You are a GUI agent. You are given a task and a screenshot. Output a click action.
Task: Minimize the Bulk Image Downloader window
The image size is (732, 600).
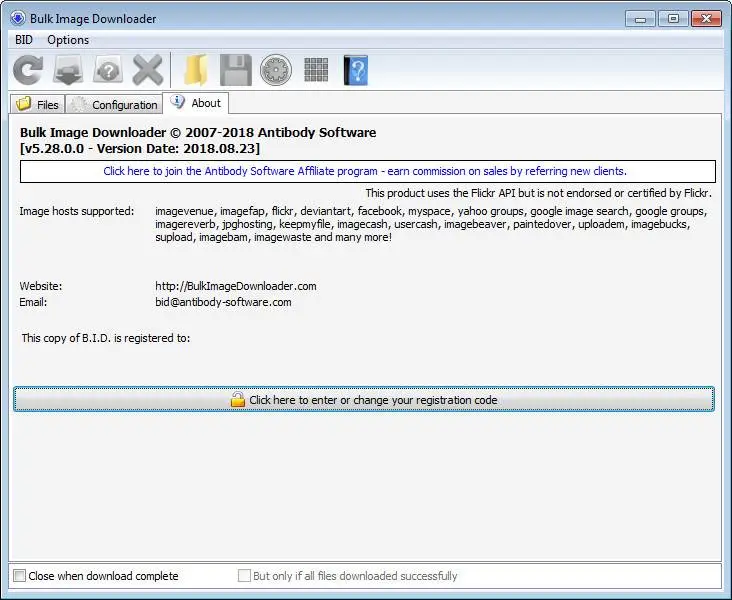640,19
